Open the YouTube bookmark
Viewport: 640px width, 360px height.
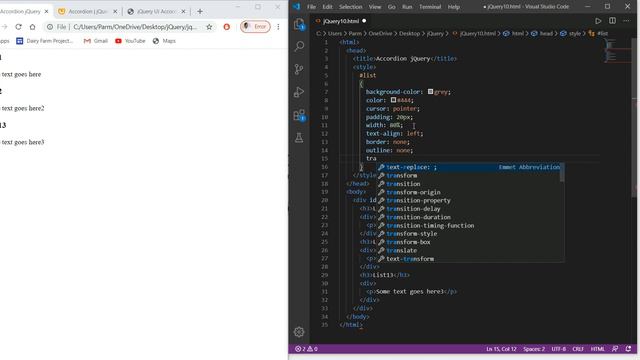(130, 41)
